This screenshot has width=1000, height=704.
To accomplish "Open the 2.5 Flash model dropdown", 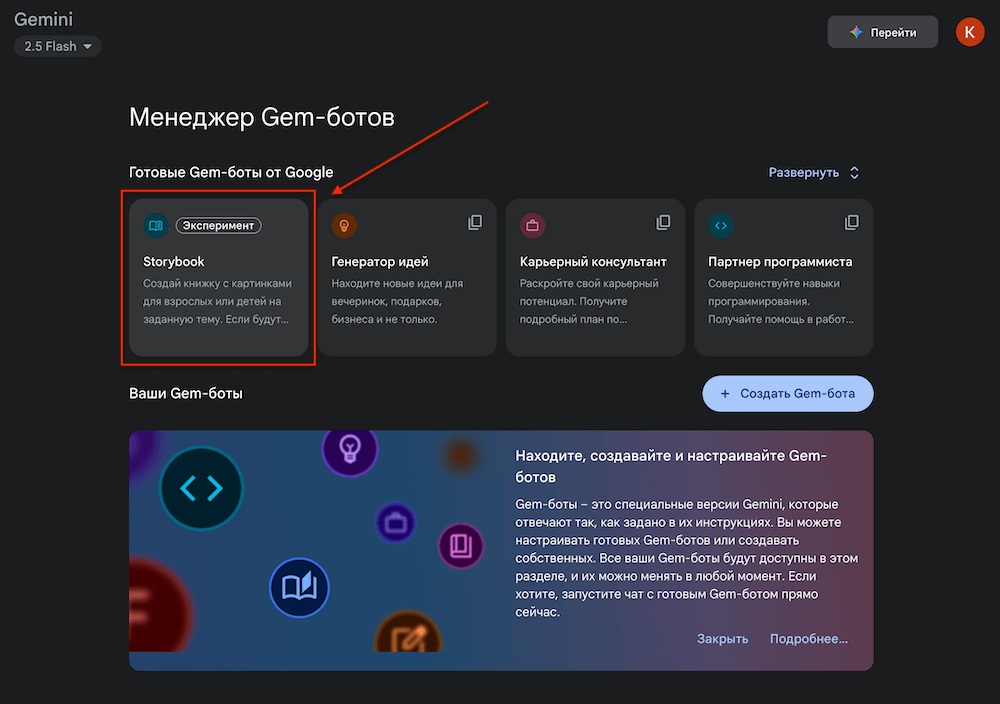I will pos(58,47).
